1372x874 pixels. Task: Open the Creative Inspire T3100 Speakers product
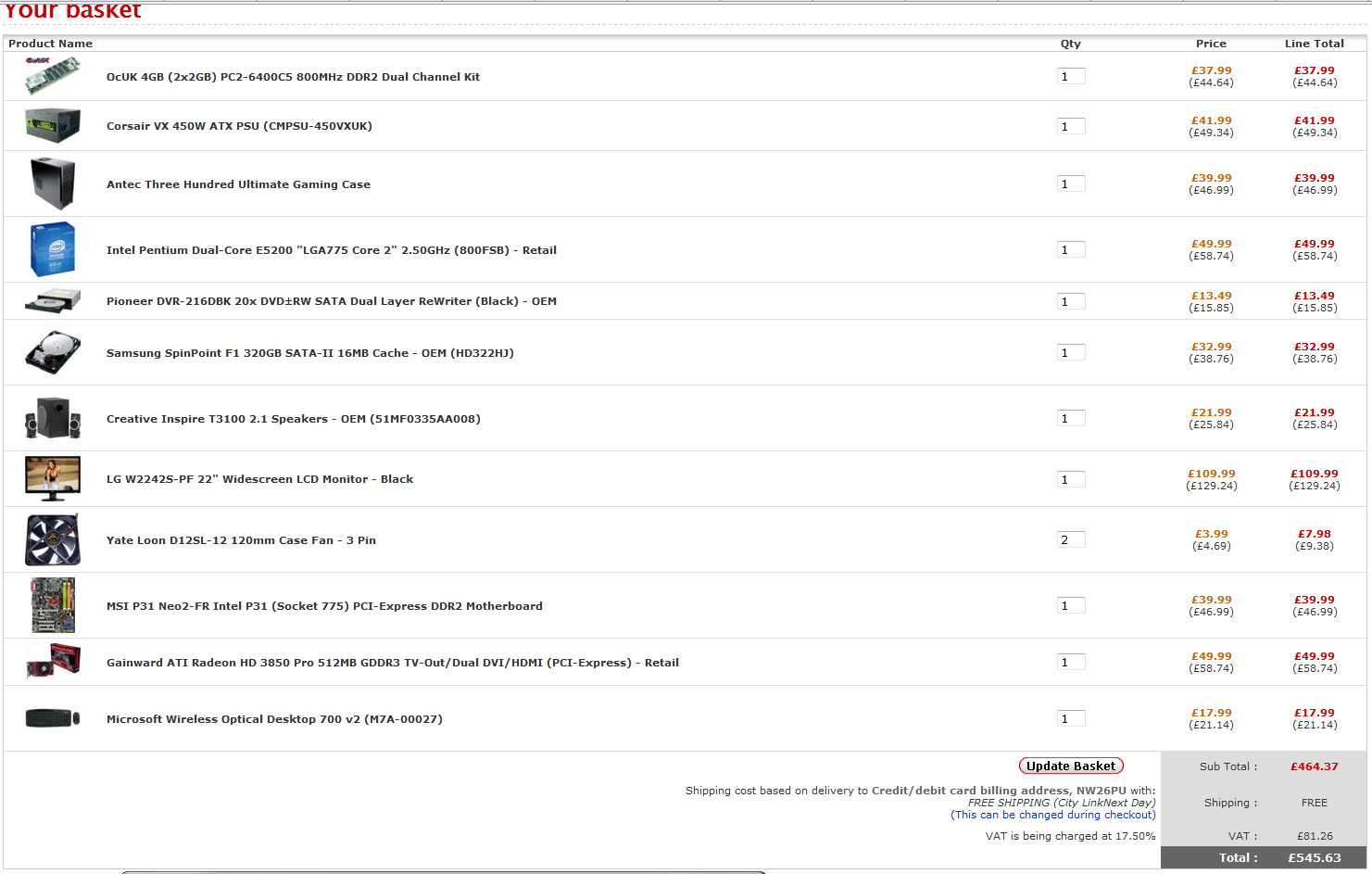click(294, 419)
